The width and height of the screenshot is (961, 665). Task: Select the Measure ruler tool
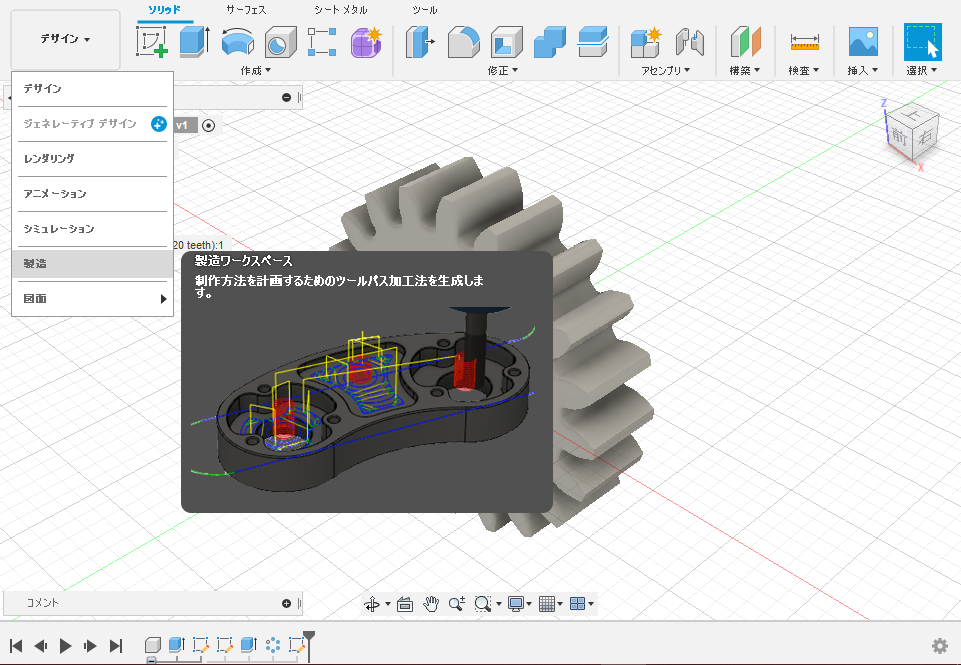805,42
